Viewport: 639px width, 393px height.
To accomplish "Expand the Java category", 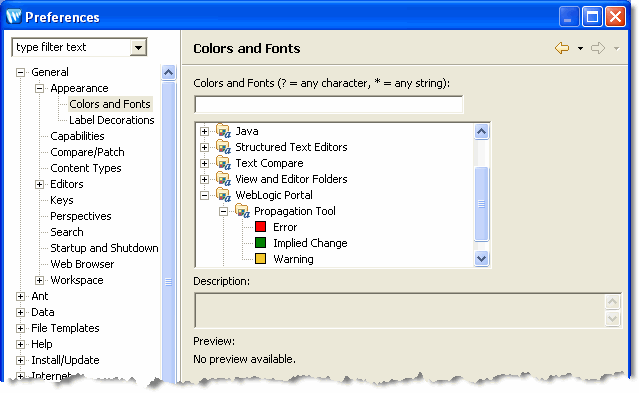I will tap(205, 131).
